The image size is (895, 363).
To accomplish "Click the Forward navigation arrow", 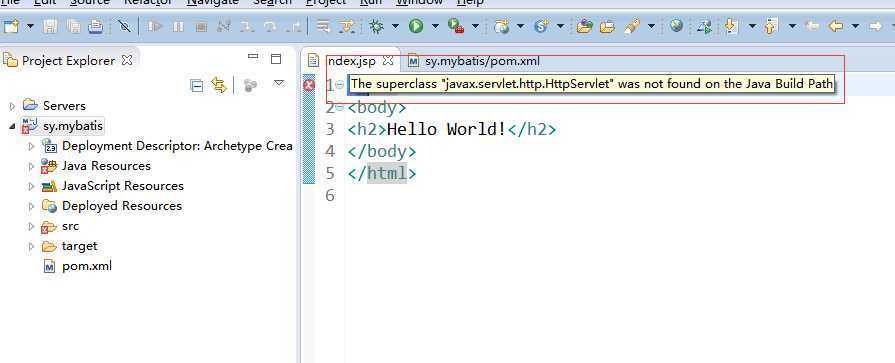I will (875, 26).
